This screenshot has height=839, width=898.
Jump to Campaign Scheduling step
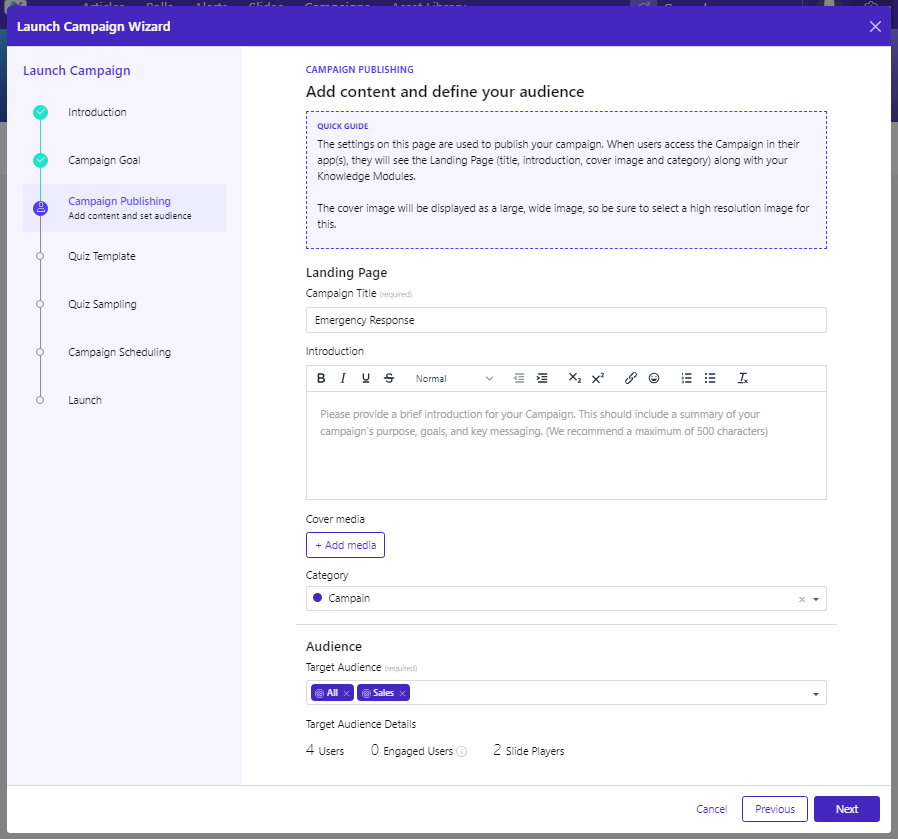tap(120, 352)
